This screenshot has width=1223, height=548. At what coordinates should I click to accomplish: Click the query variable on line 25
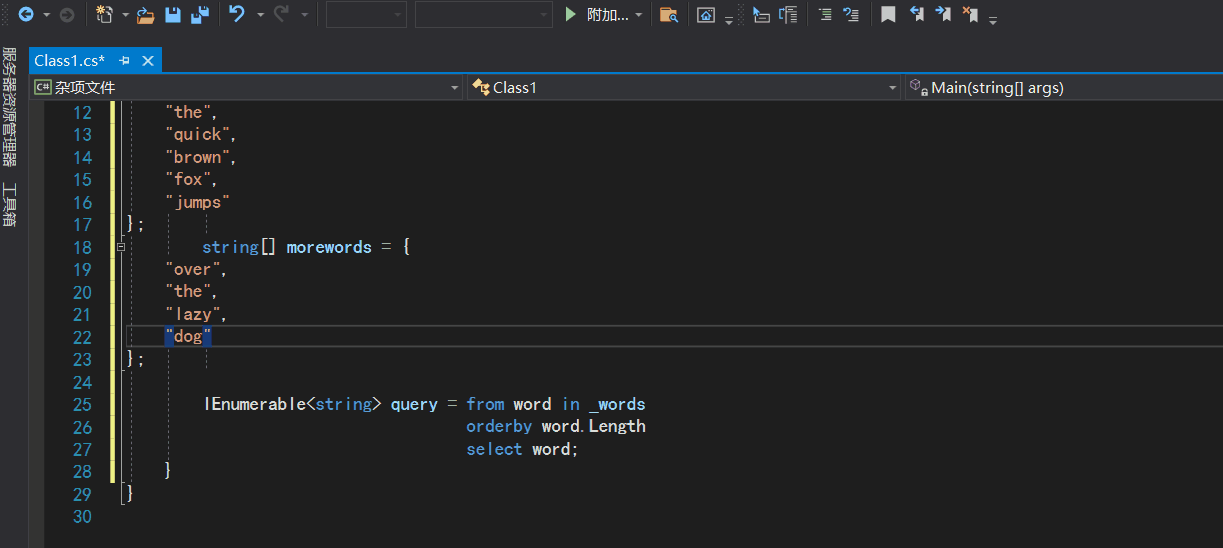[x=414, y=404]
